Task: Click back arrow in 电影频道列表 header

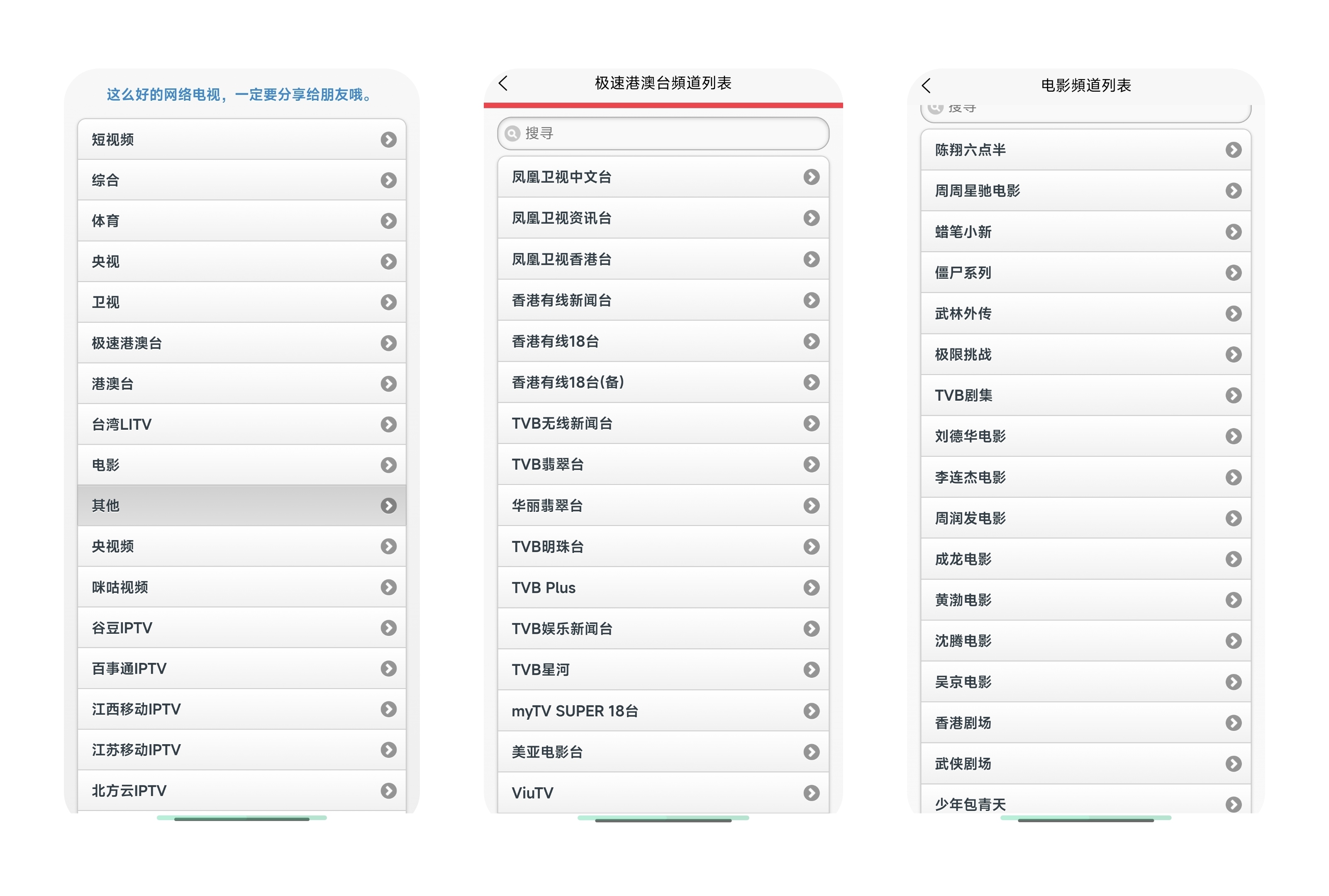Action: coord(926,86)
